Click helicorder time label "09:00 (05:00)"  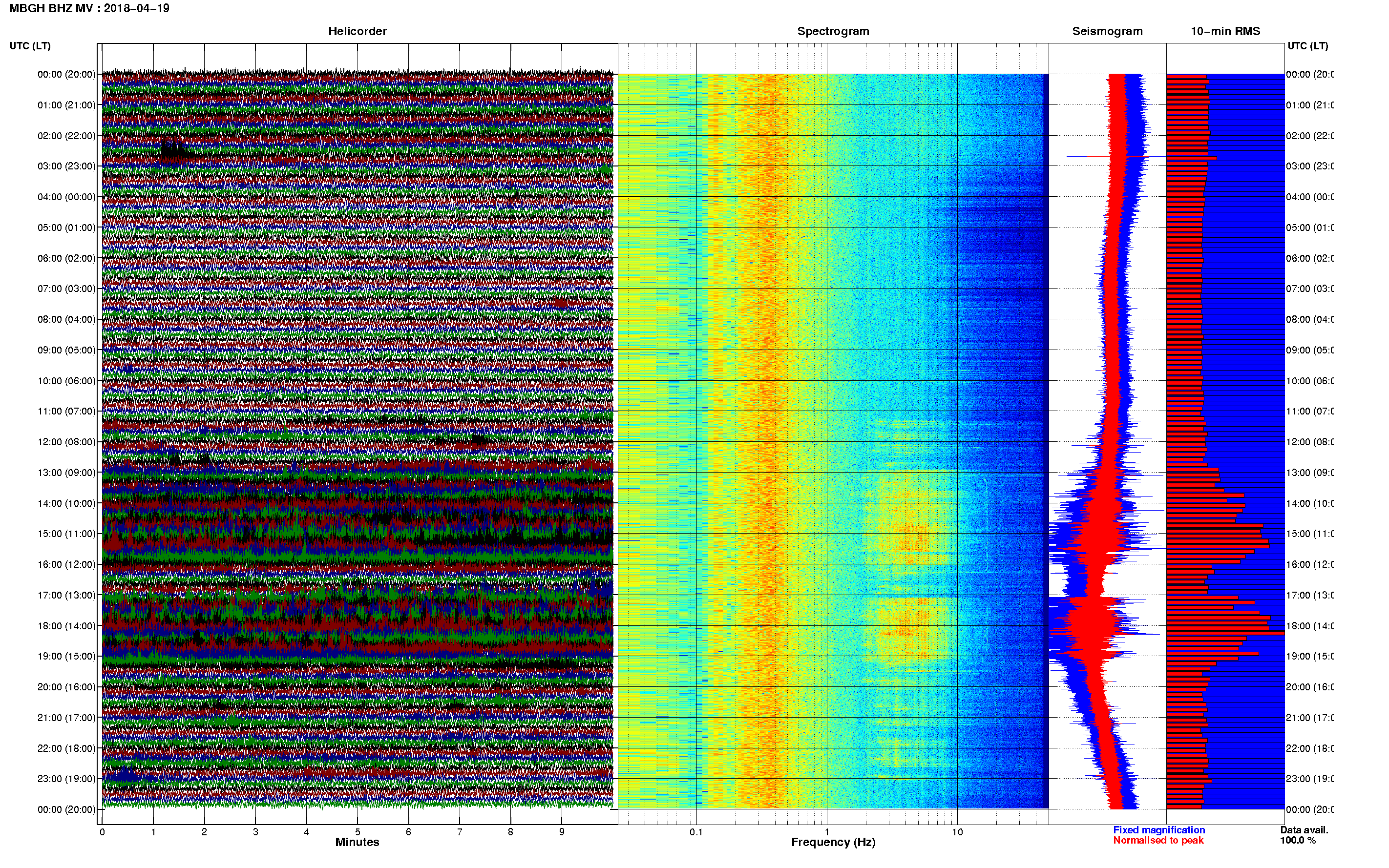coord(66,350)
